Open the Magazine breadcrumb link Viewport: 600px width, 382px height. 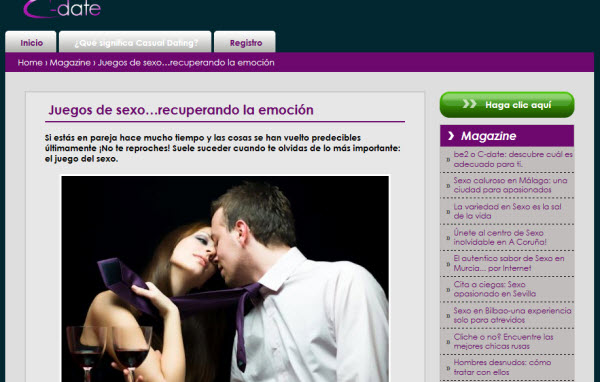pyautogui.click(x=70, y=62)
